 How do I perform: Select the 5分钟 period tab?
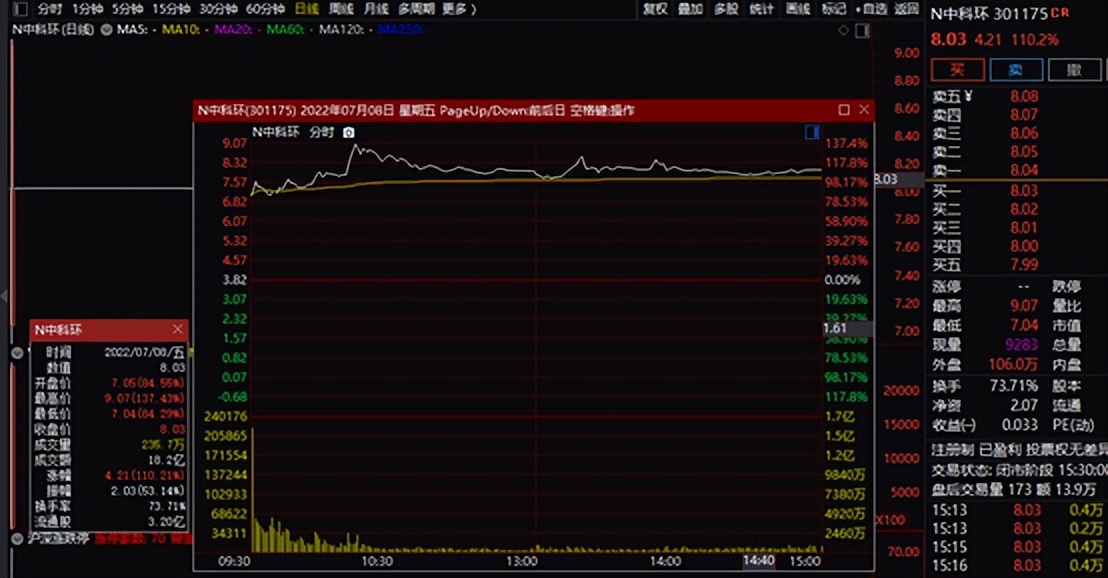coord(127,9)
